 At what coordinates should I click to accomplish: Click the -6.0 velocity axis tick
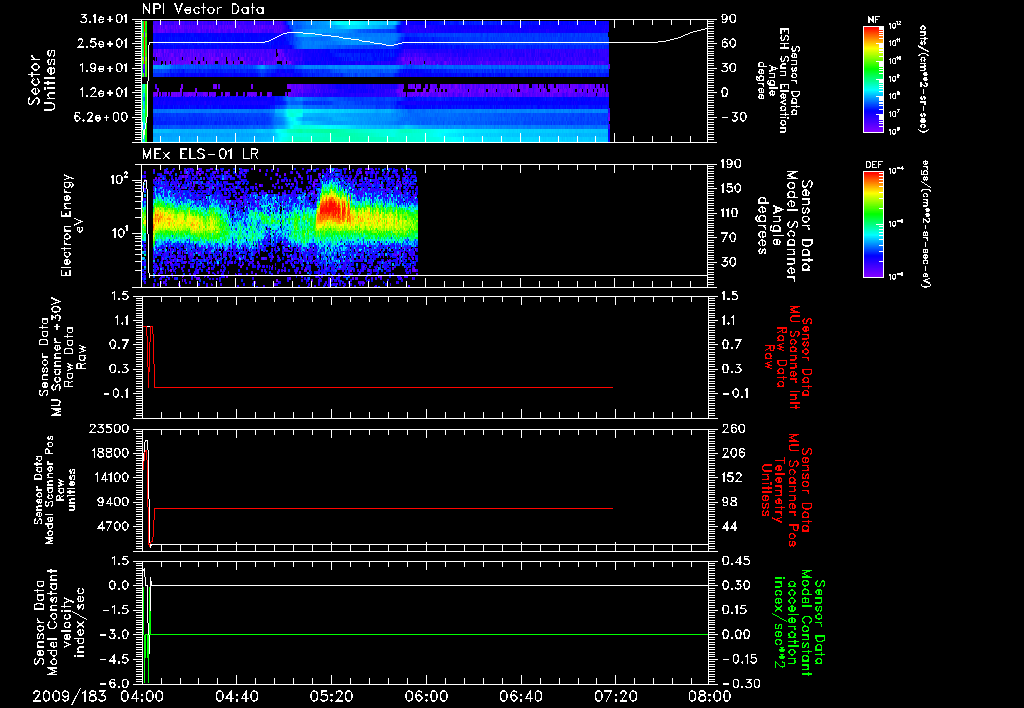coord(114,683)
